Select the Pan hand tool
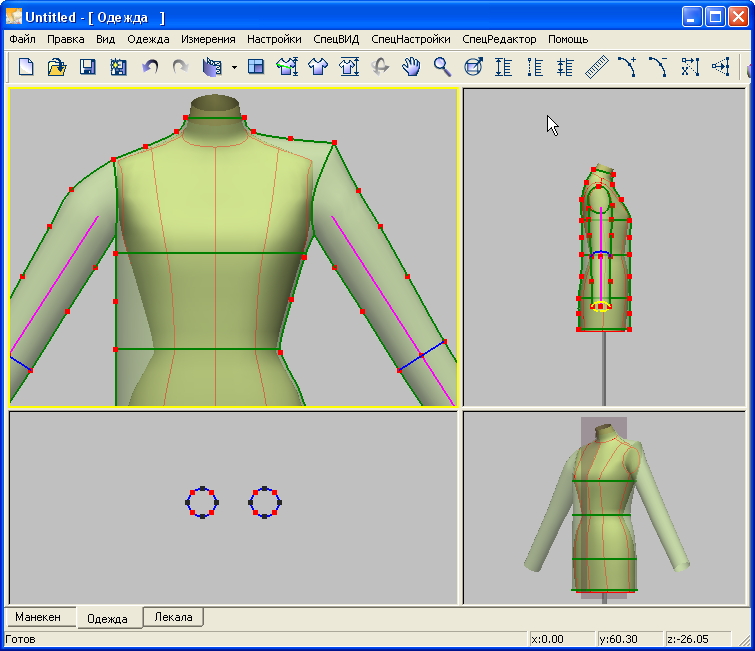Screen dimensions: 755x651 point(411,67)
